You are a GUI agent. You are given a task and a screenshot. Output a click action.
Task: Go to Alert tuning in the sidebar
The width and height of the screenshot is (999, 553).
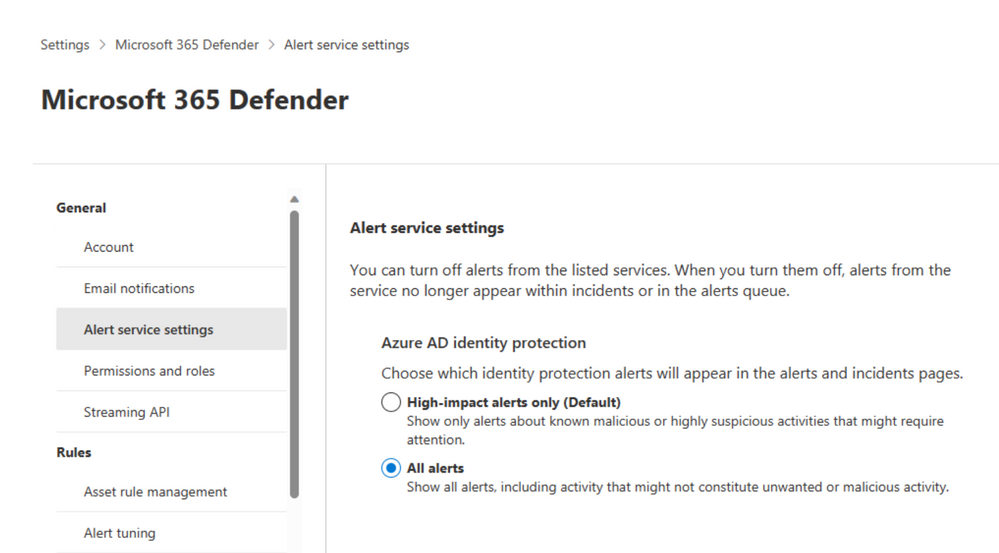(x=120, y=533)
